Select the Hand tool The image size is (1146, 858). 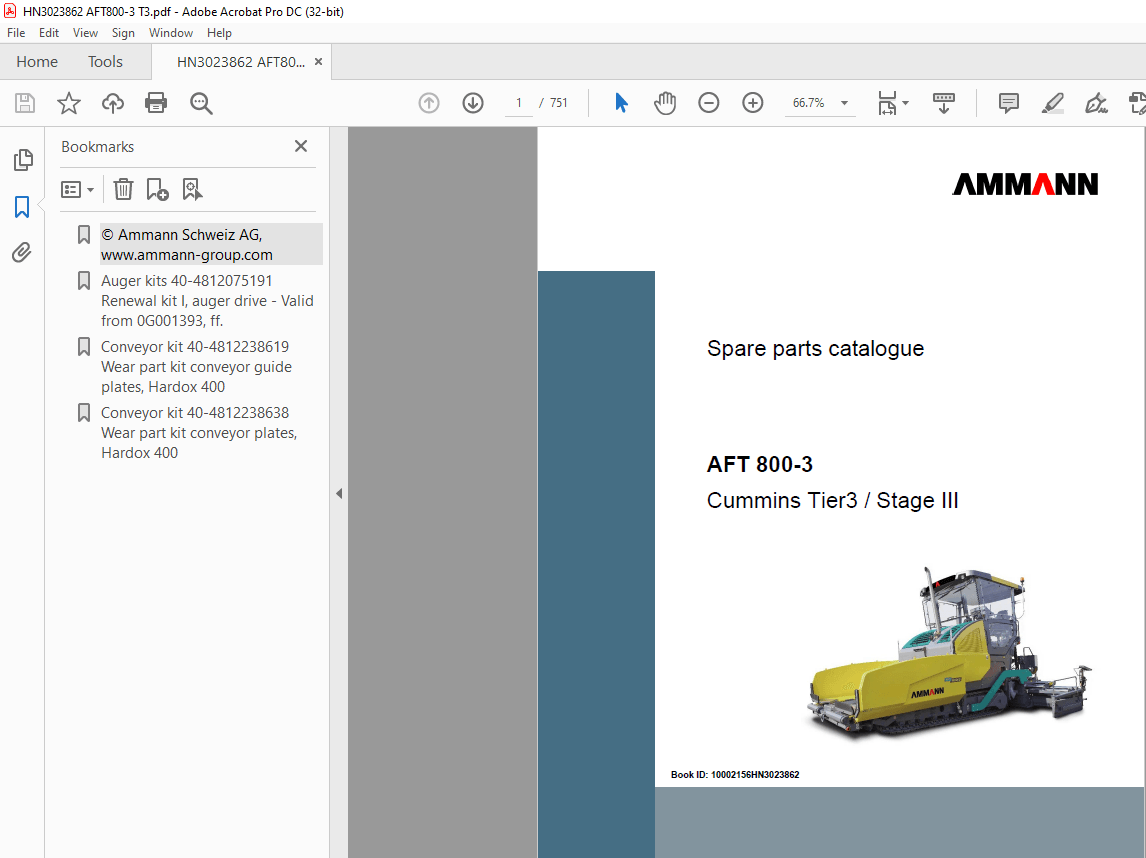(664, 103)
